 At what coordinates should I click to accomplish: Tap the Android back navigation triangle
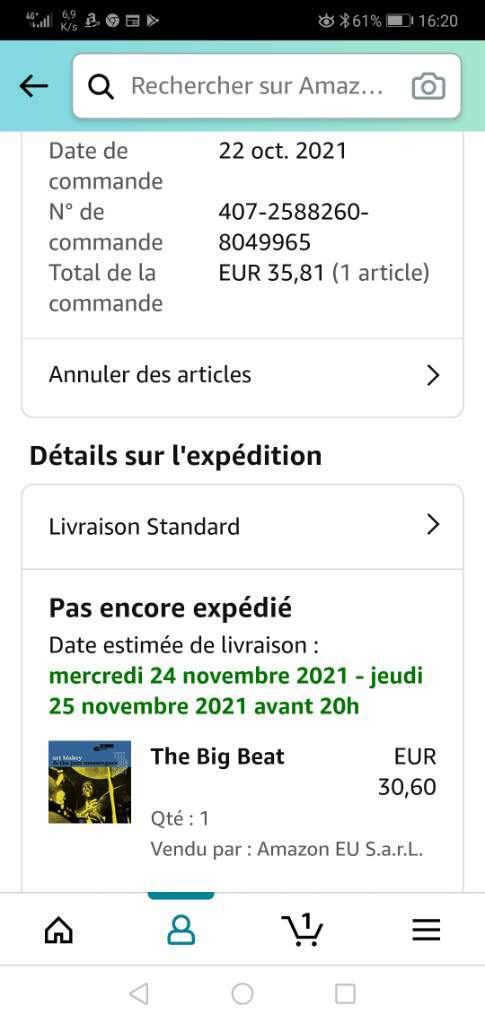coord(139,994)
